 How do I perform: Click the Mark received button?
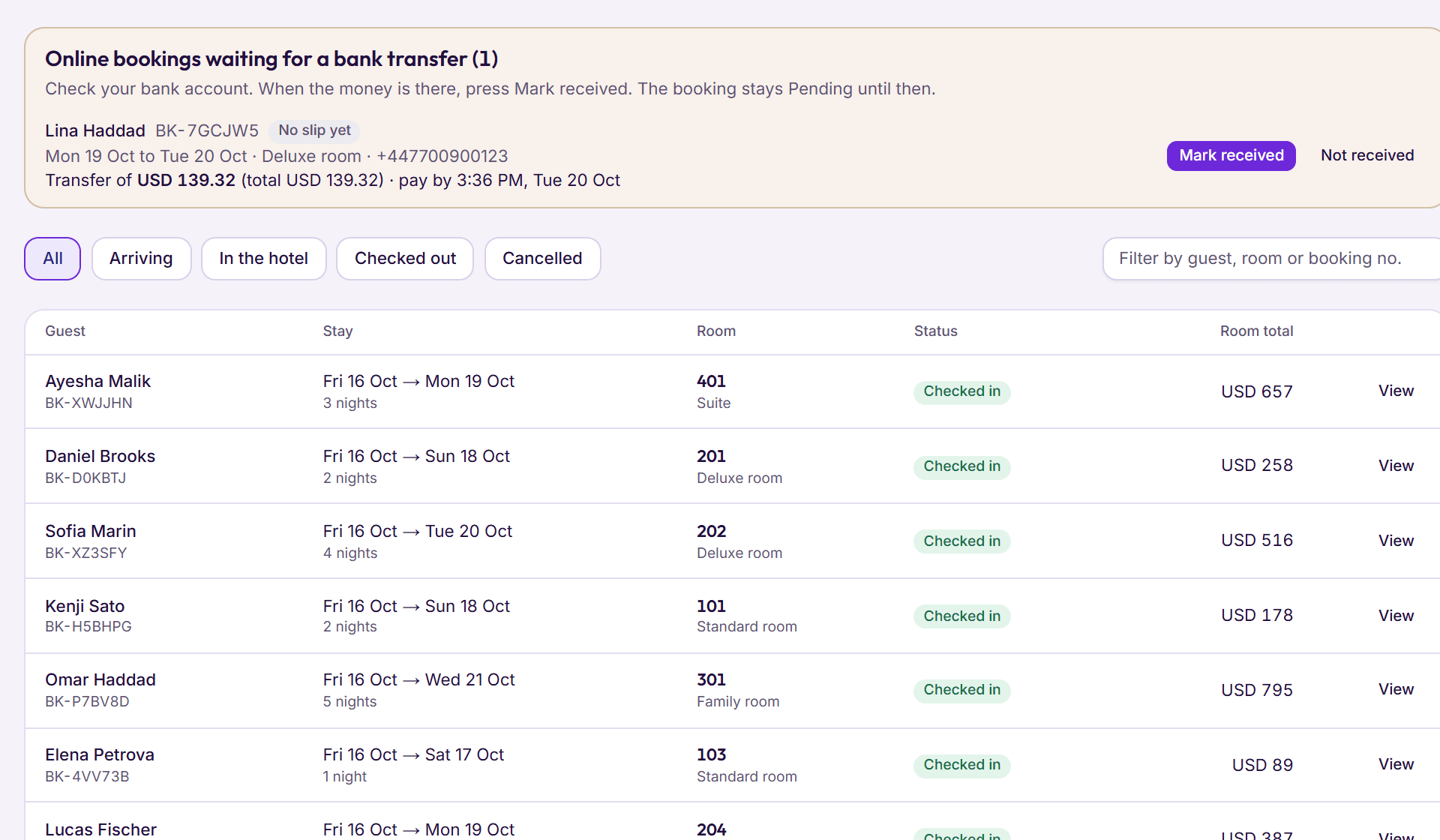coord(1231,155)
